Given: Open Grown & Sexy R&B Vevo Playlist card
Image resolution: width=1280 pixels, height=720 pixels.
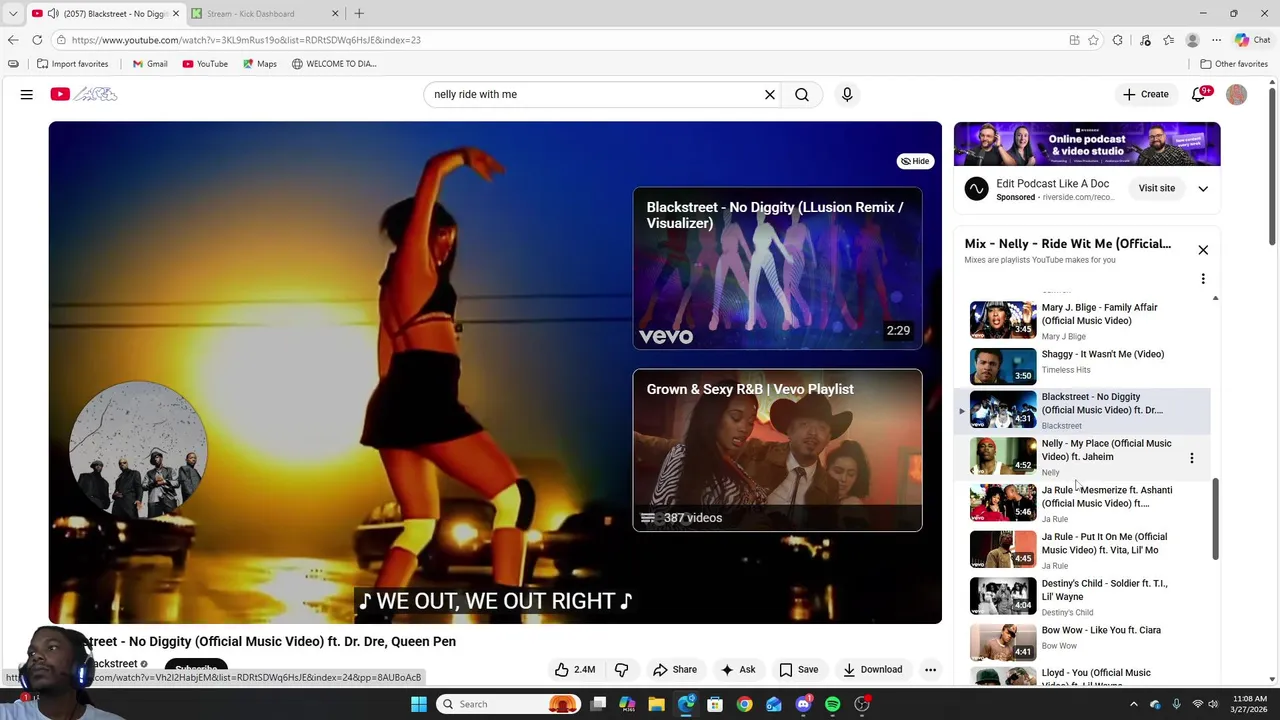Looking at the screenshot, I should click(x=777, y=450).
